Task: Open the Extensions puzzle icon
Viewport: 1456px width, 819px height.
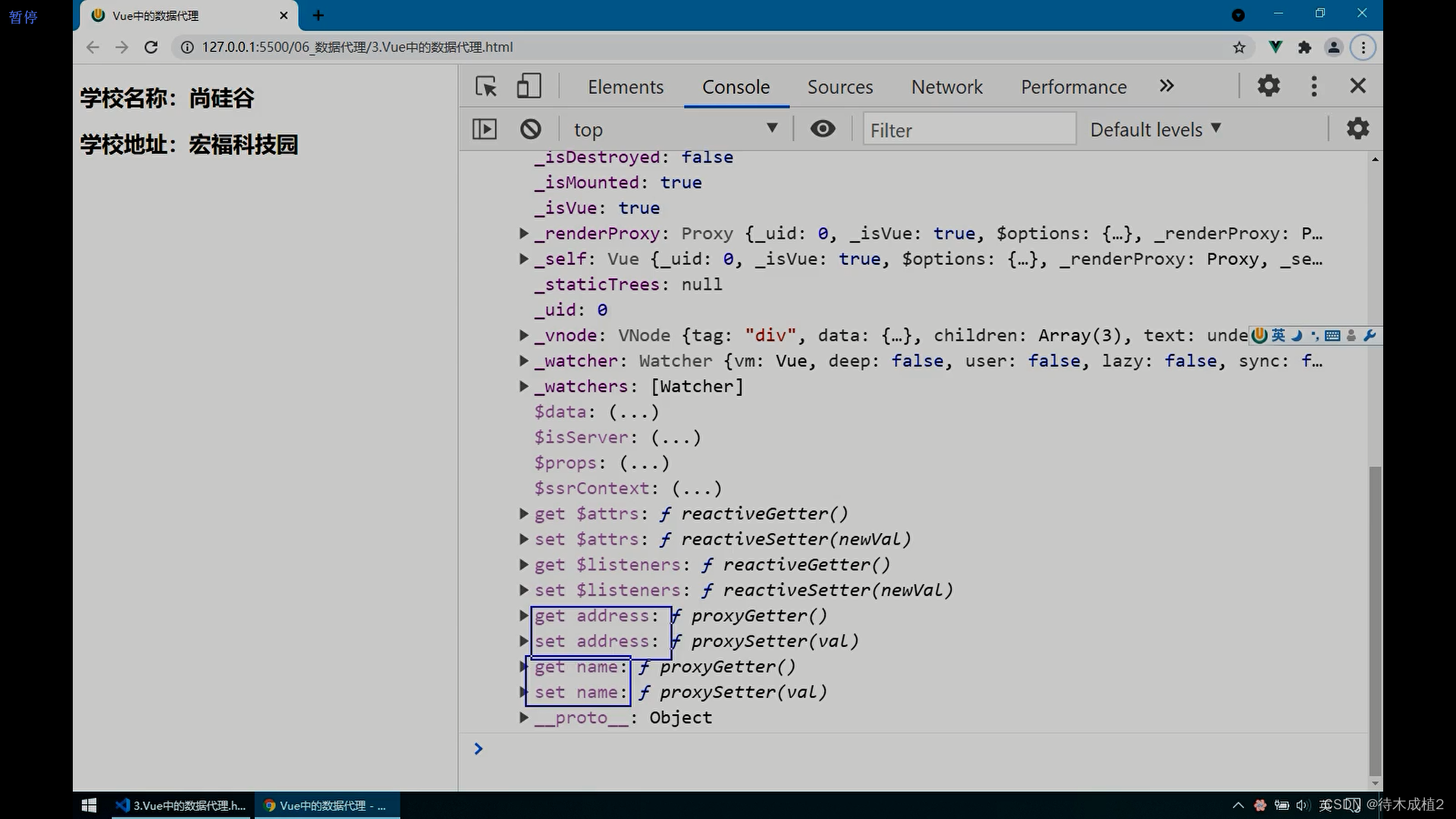Action: (1304, 47)
